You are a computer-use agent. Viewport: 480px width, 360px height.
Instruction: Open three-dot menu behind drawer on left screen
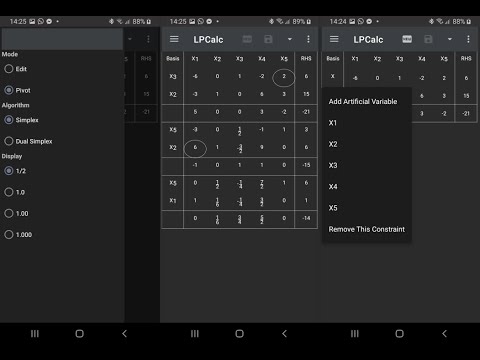tap(148, 39)
